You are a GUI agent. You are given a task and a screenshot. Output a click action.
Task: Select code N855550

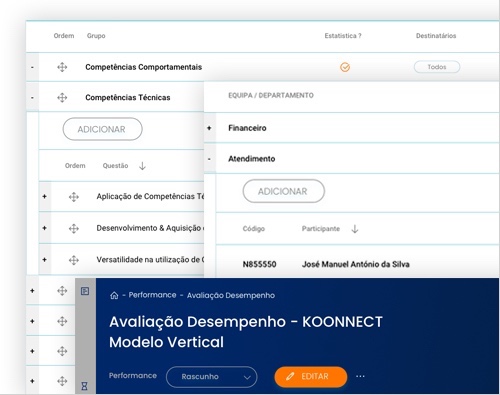click(x=259, y=264)
